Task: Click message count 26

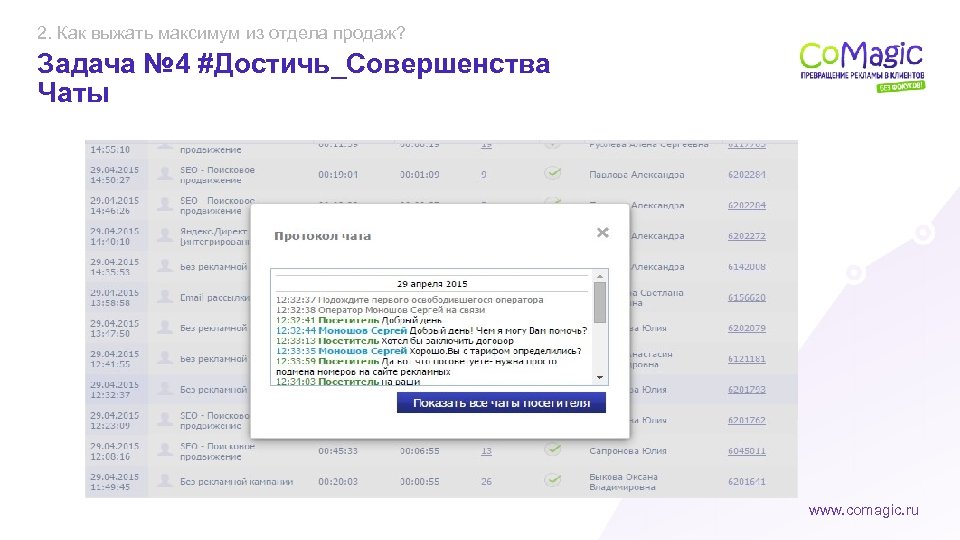Action: click(486, 481)
